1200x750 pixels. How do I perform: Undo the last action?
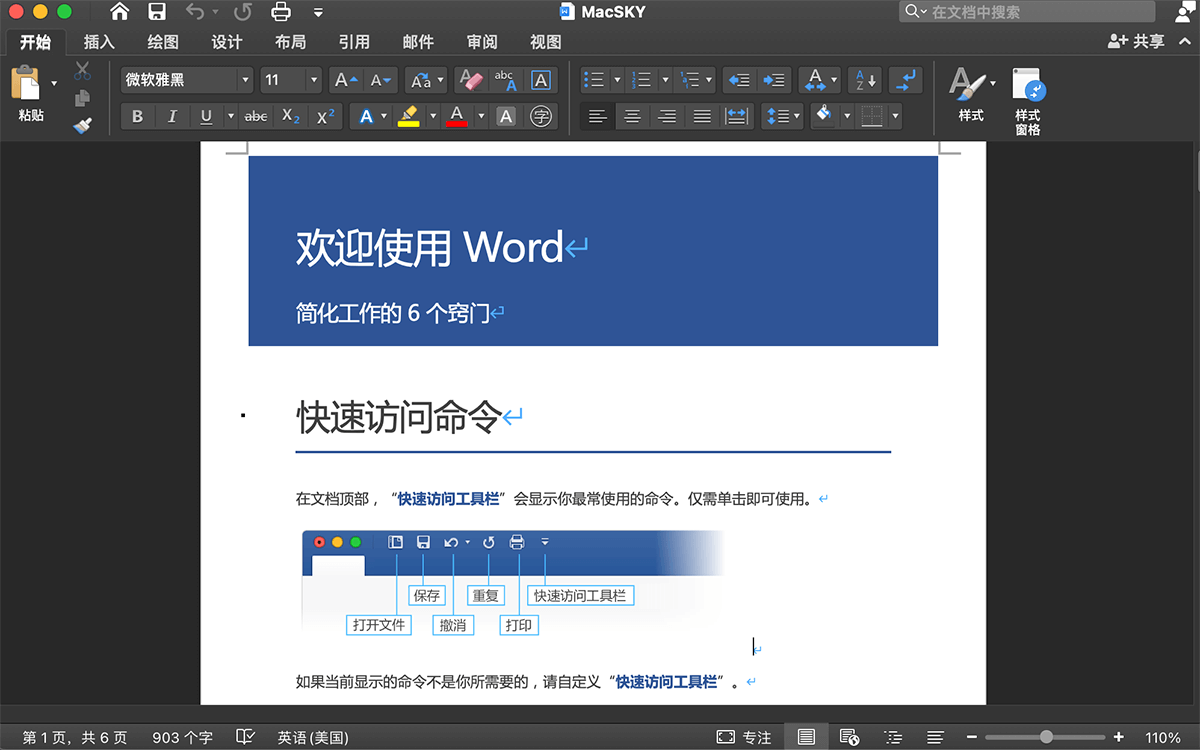coord(195,12)
